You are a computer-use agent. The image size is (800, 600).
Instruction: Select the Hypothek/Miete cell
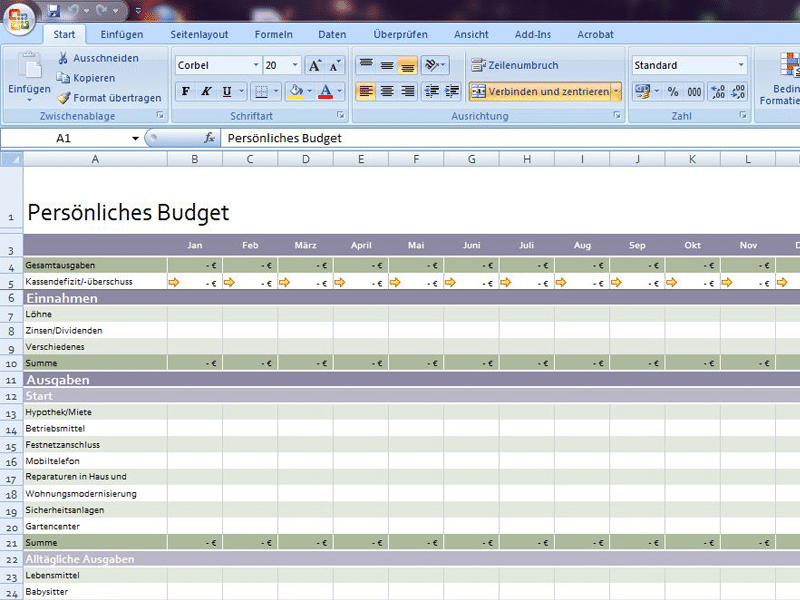coord(95,412)
